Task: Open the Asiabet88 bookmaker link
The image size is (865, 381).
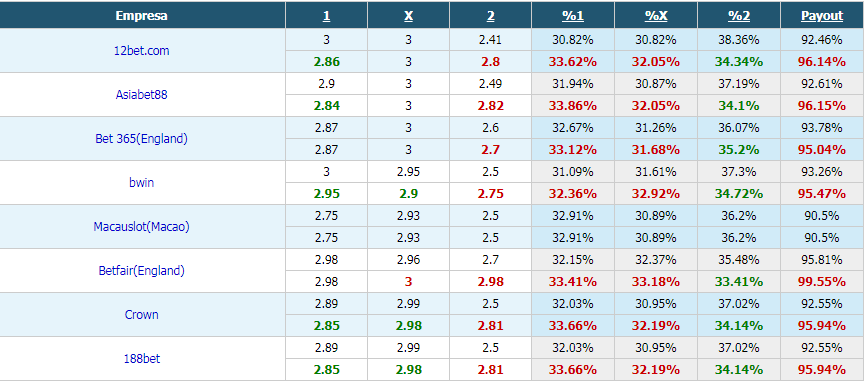Action: pyautogui.click(x=142, y=94)
